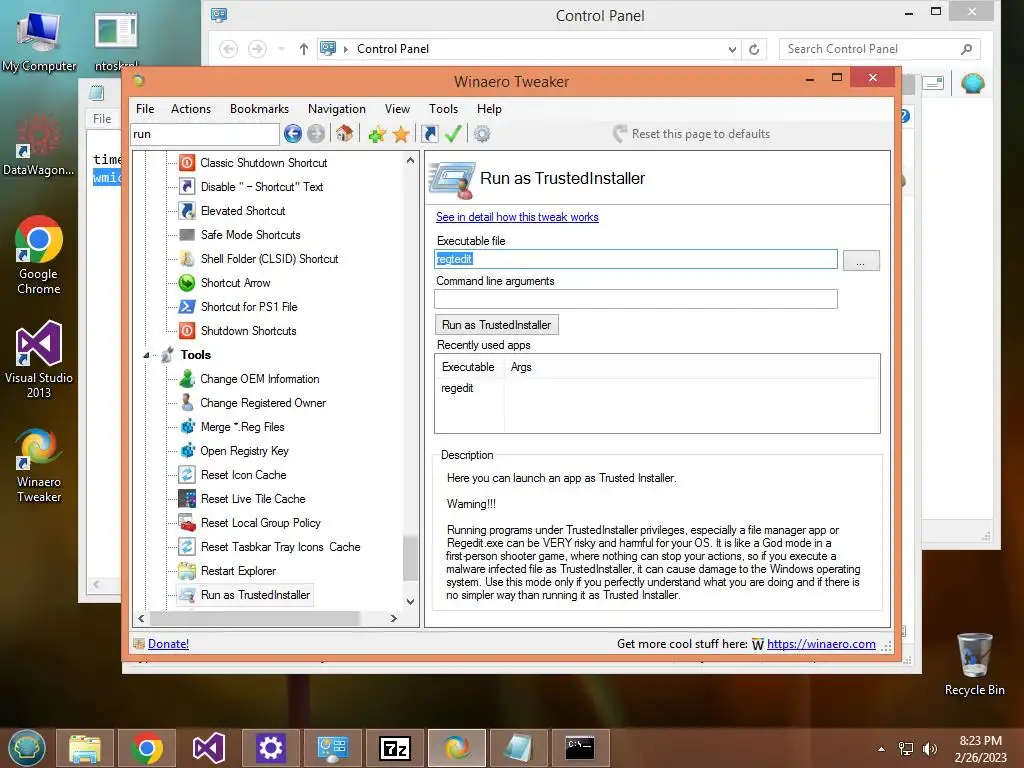Image resolution: width=1024 pixels, height=768 pixels.
Task: Click the Executable column header
Action: [468, 367]
